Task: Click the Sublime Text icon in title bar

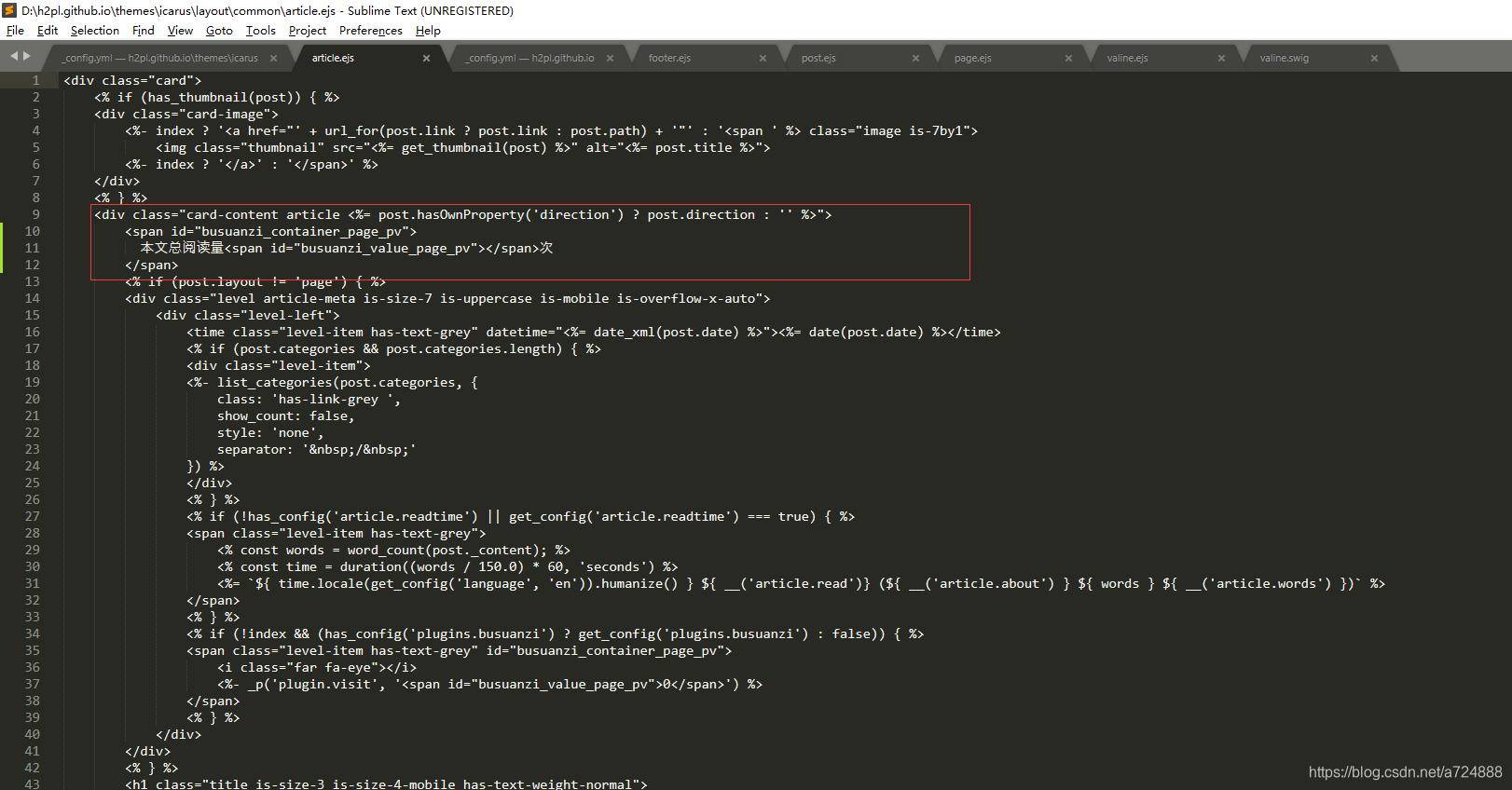Action: 9,10
